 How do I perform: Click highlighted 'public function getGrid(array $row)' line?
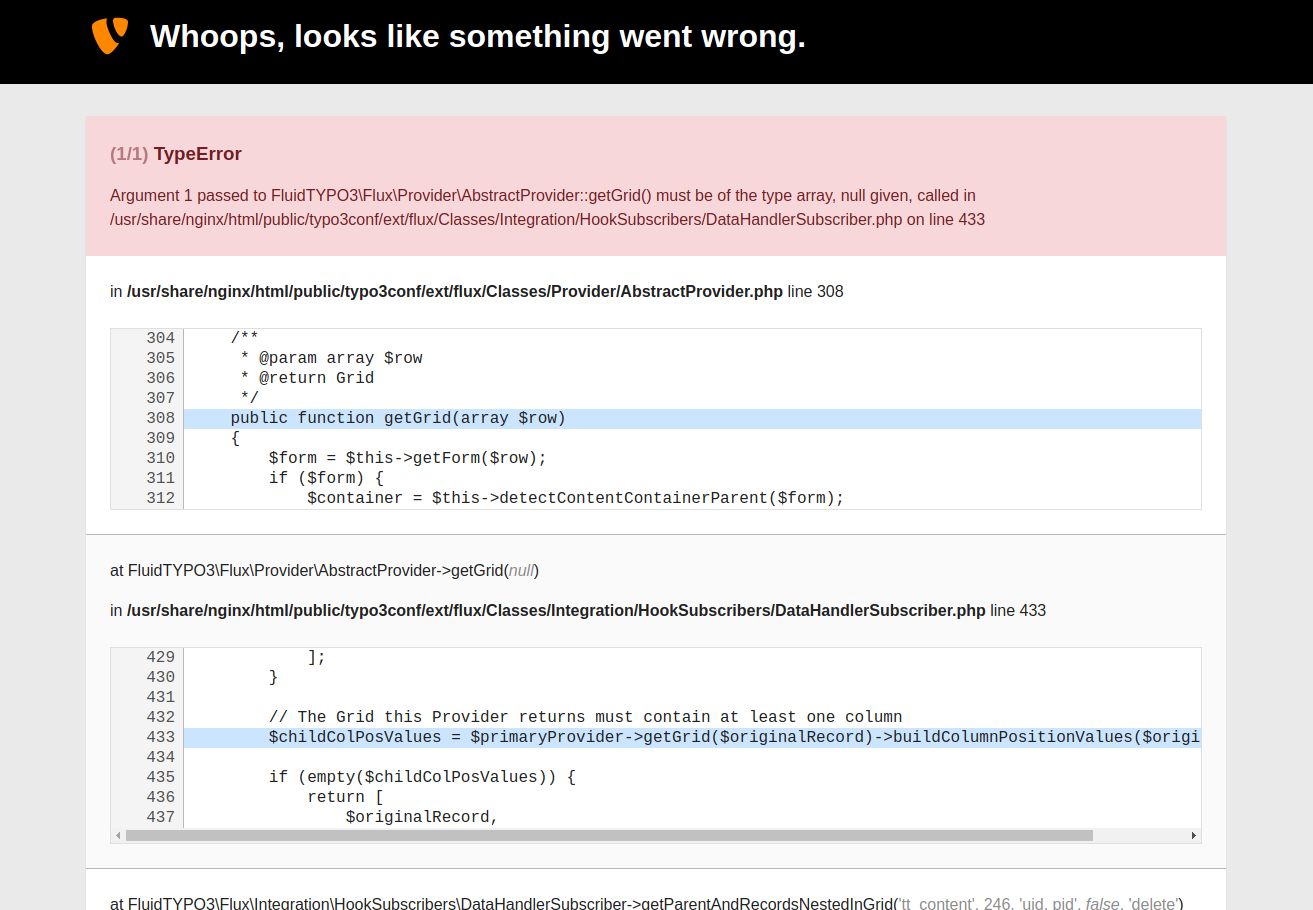[x=692, y=418]
